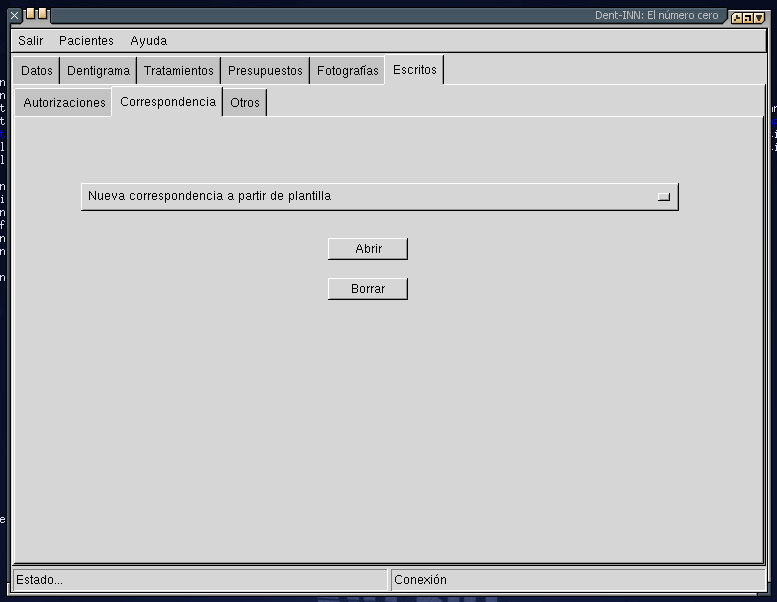
Task: Show the Presupuestos tab
Action: (x=265, y=71)
